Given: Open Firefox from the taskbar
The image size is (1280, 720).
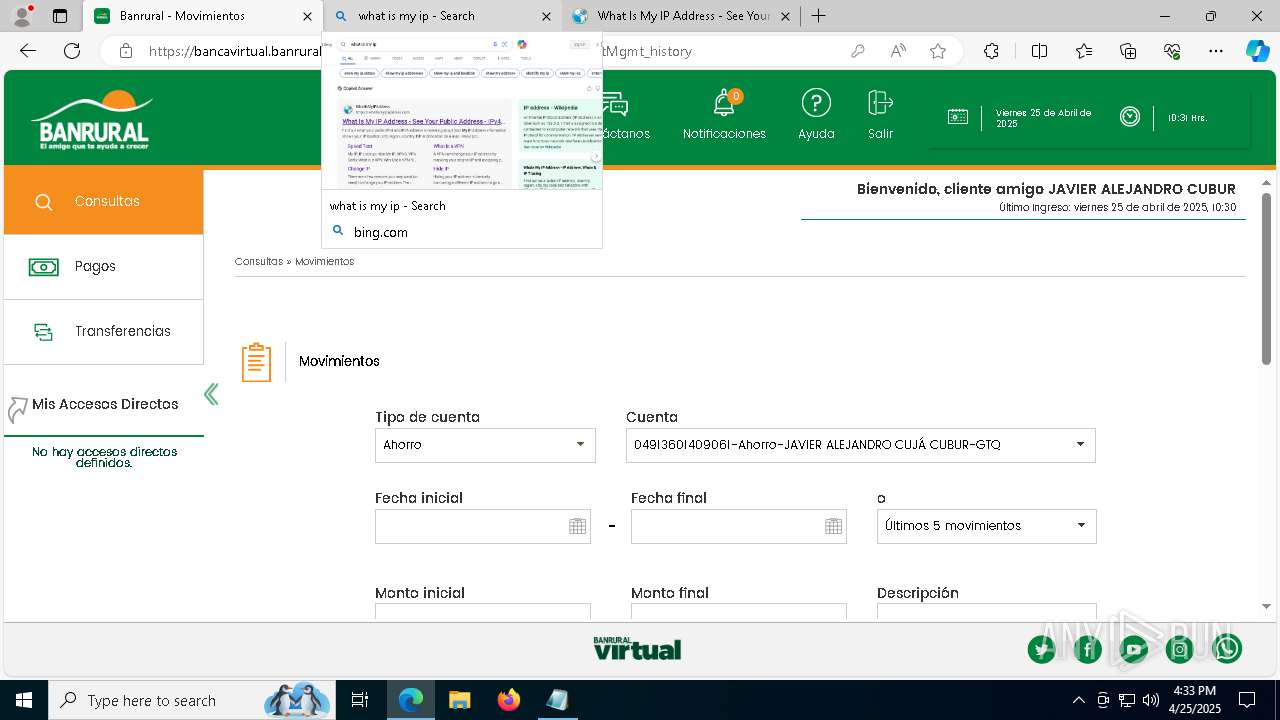Looking at the screenshot, I should [509, 700].
